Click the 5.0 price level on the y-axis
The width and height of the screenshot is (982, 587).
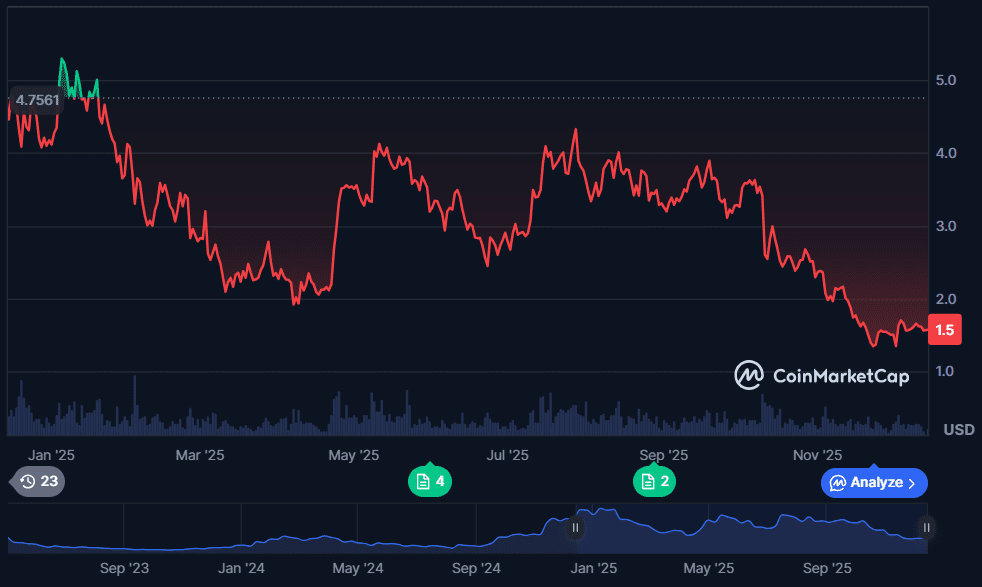click(946, 80)
